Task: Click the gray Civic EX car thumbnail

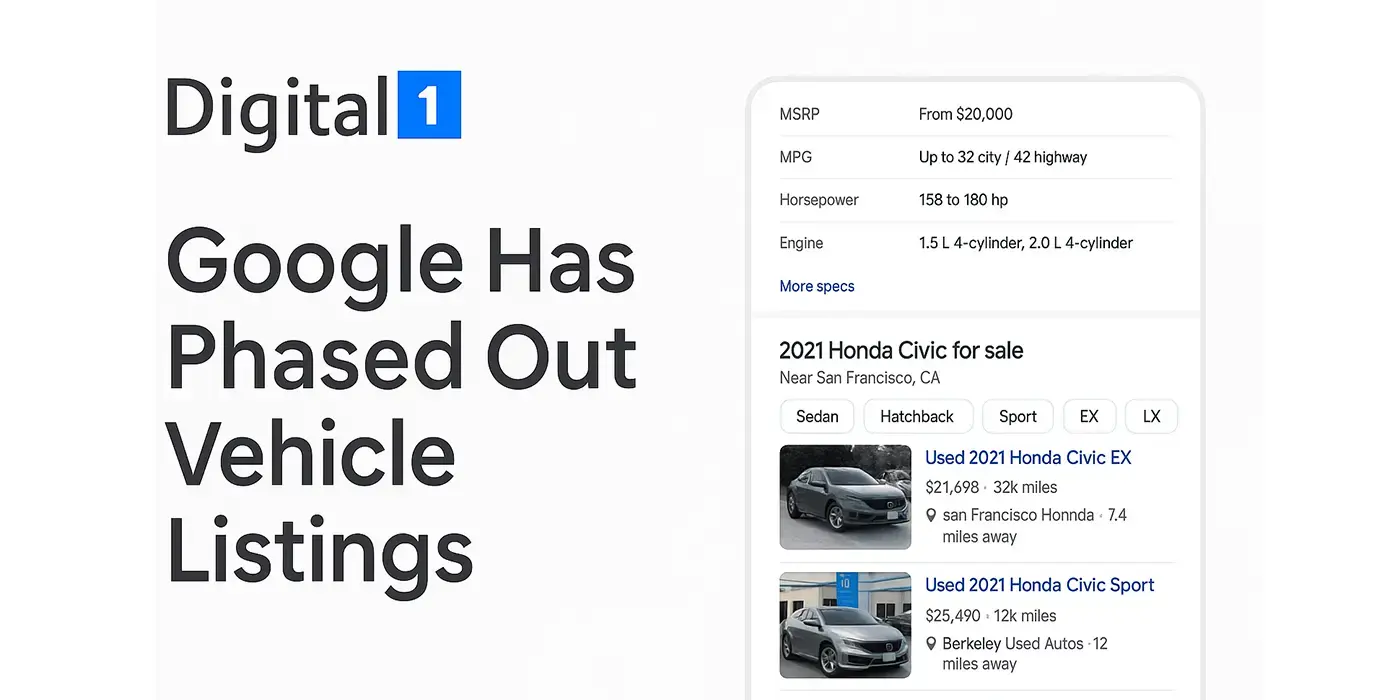Action: click(845, 497)
